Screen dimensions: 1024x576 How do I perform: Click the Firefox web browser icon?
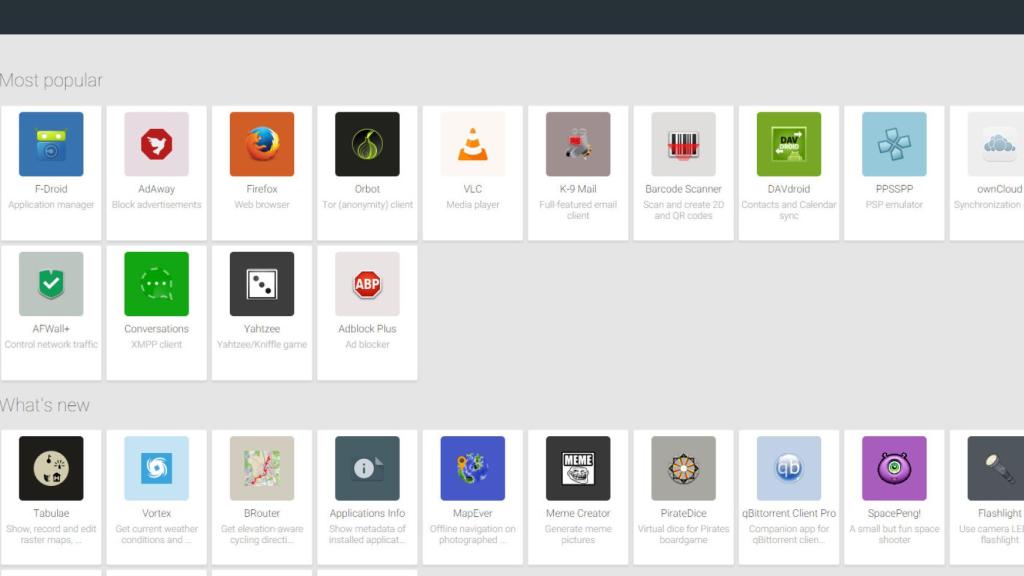(261, 143)
